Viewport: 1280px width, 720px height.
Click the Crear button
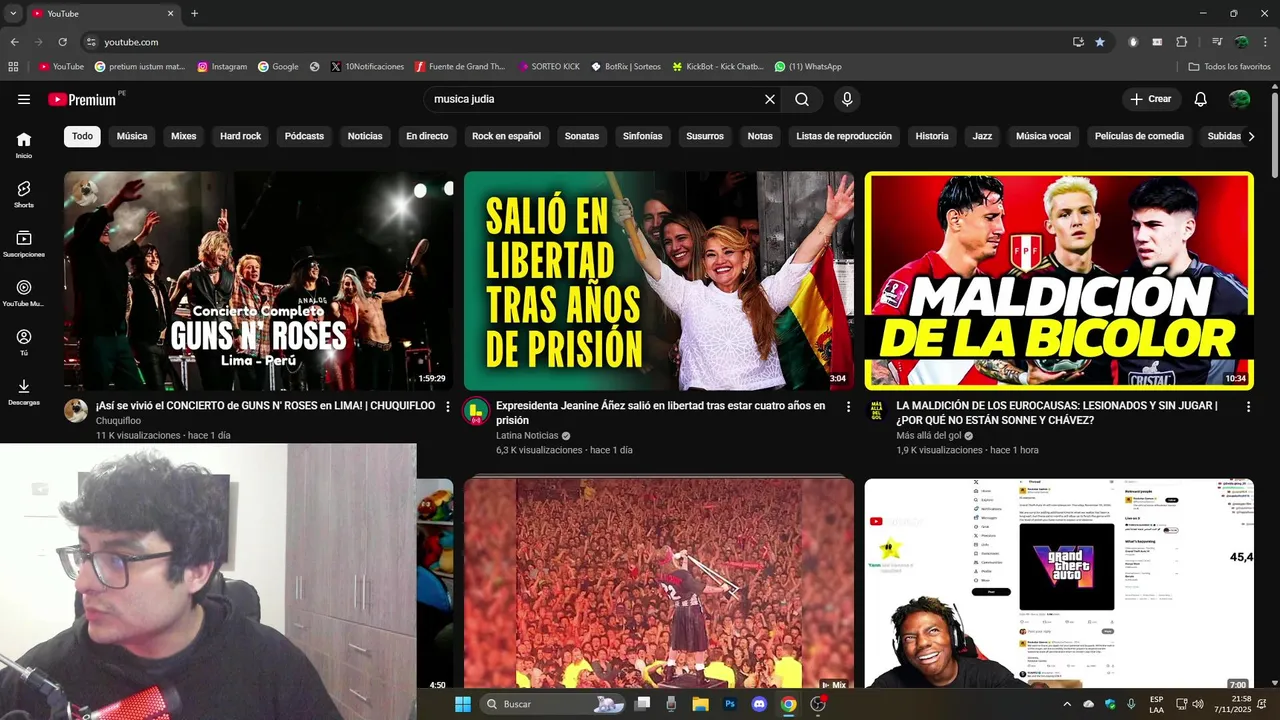(1151, 99)
